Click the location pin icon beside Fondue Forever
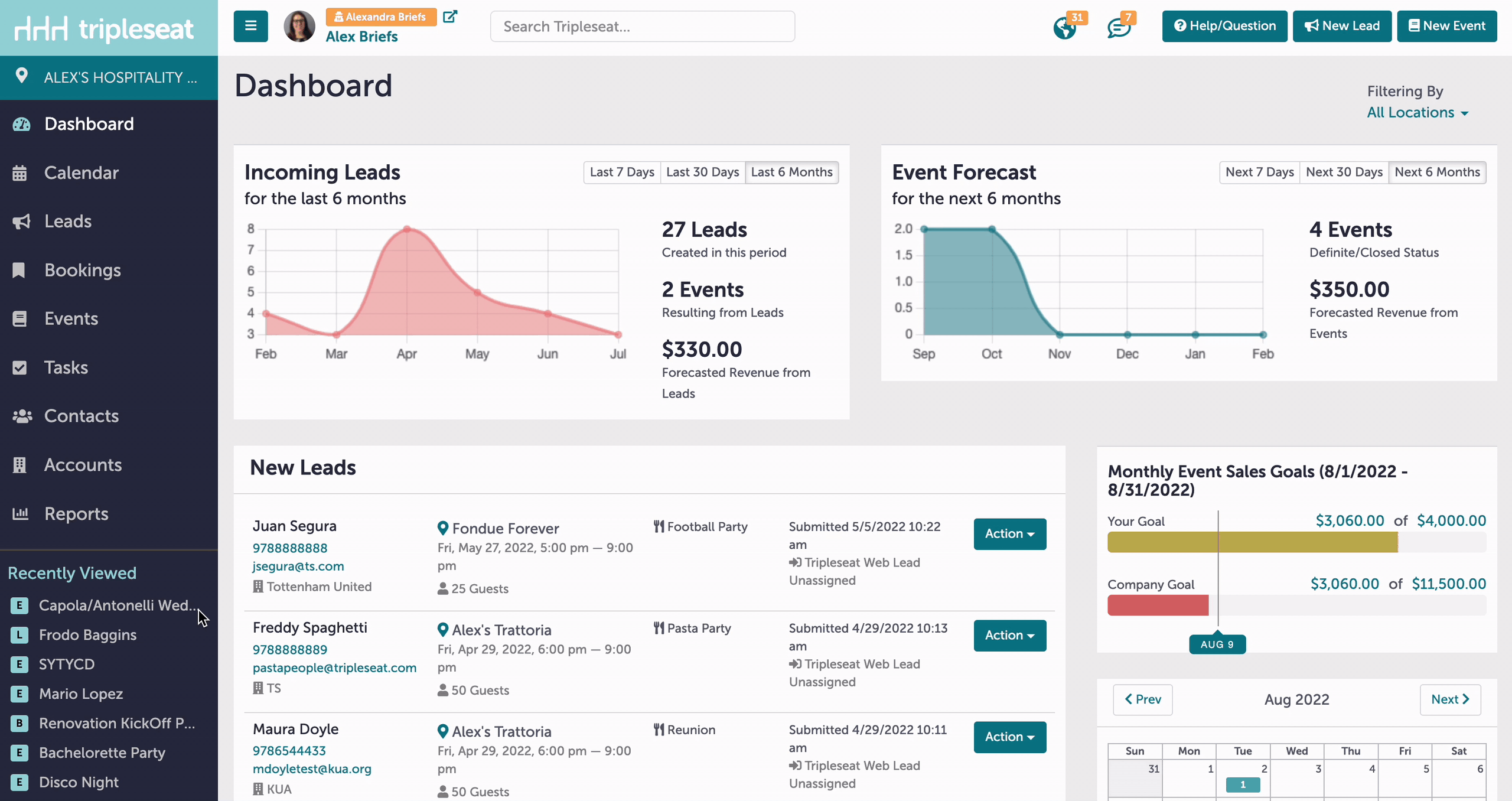The height and width of the screenshot is (801, 1512). 442,528
